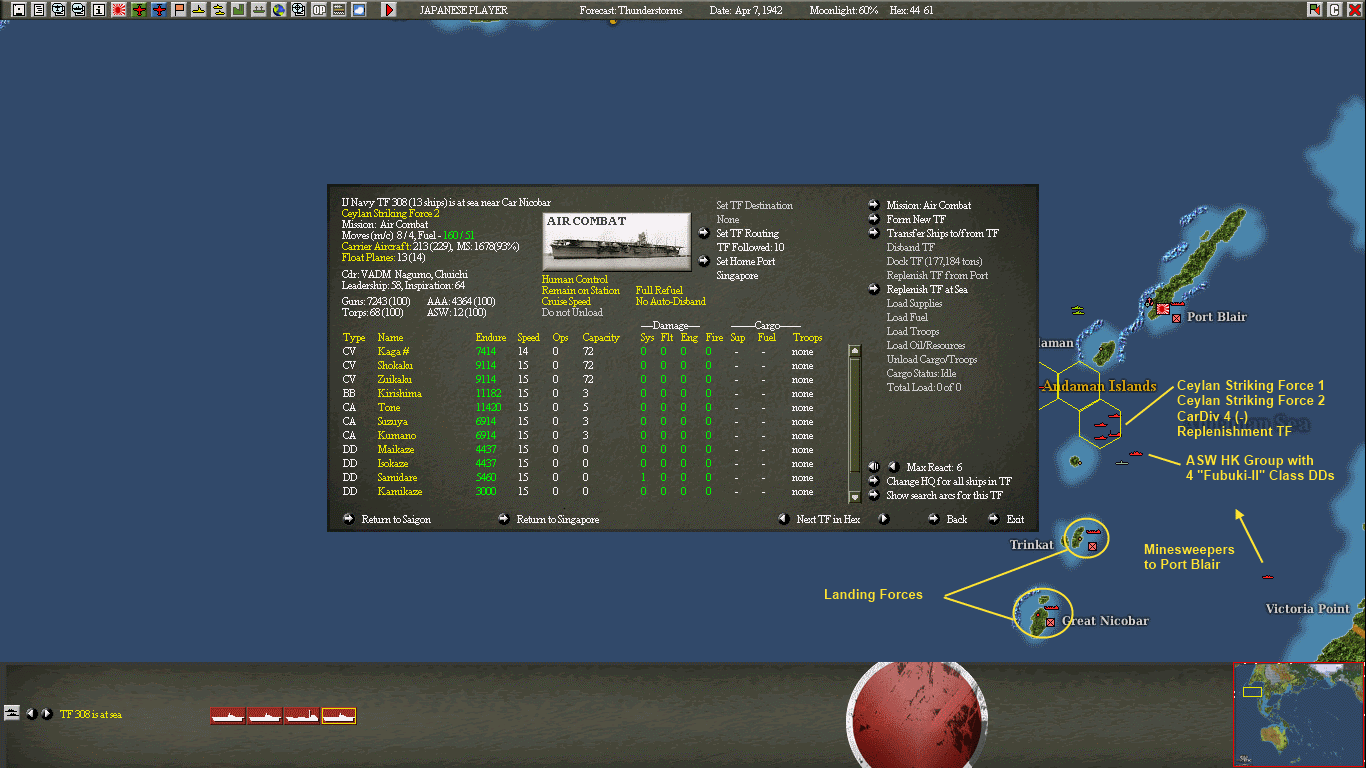Open the text report document icon
This screenshot has width=1366, height=768.
38,10
